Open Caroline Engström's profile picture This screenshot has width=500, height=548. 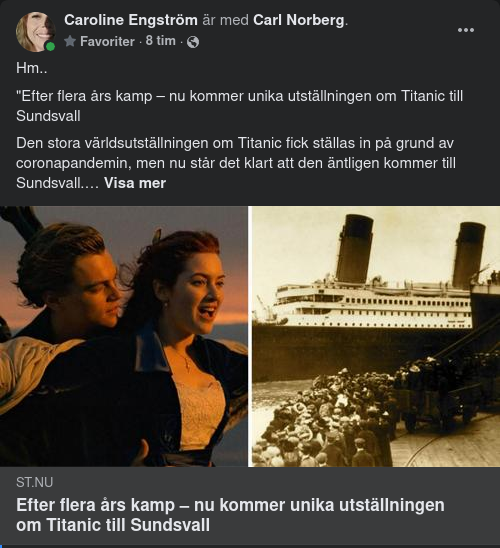point(35,32)
